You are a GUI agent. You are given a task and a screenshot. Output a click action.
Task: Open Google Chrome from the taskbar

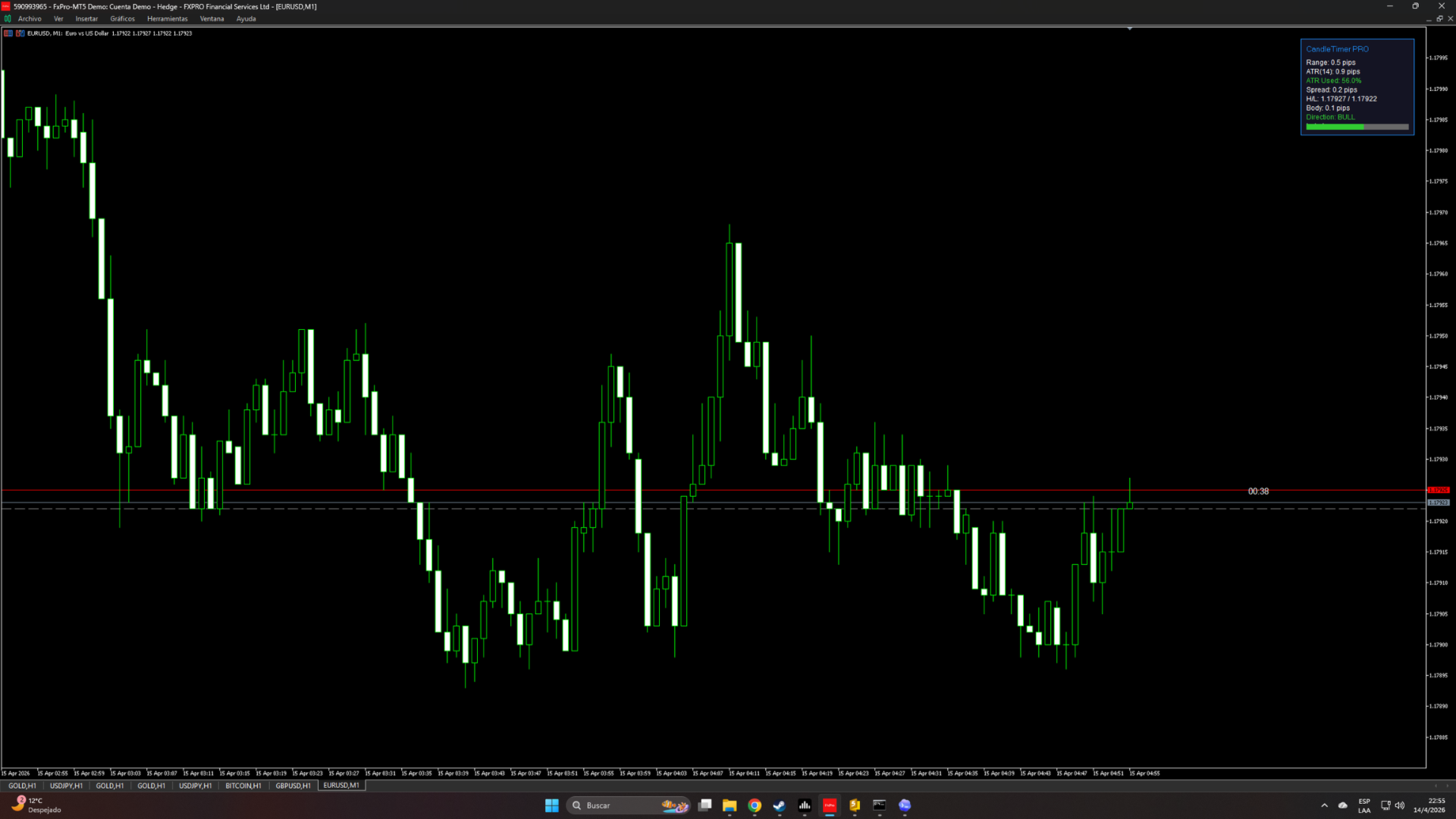(755, 805)
